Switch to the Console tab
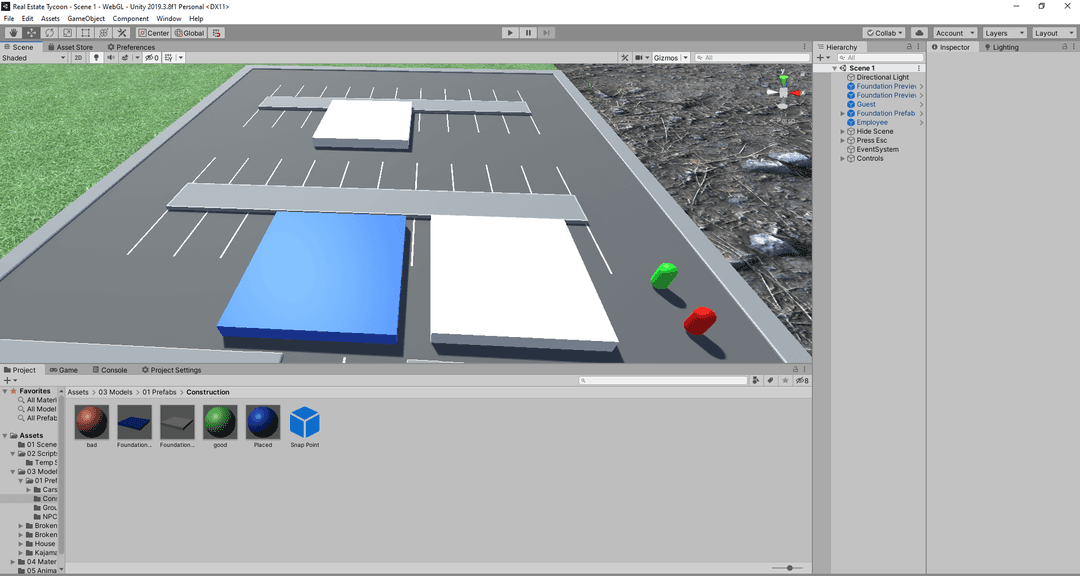Screen dimensions: 1080x576 [x=109, y=370]
